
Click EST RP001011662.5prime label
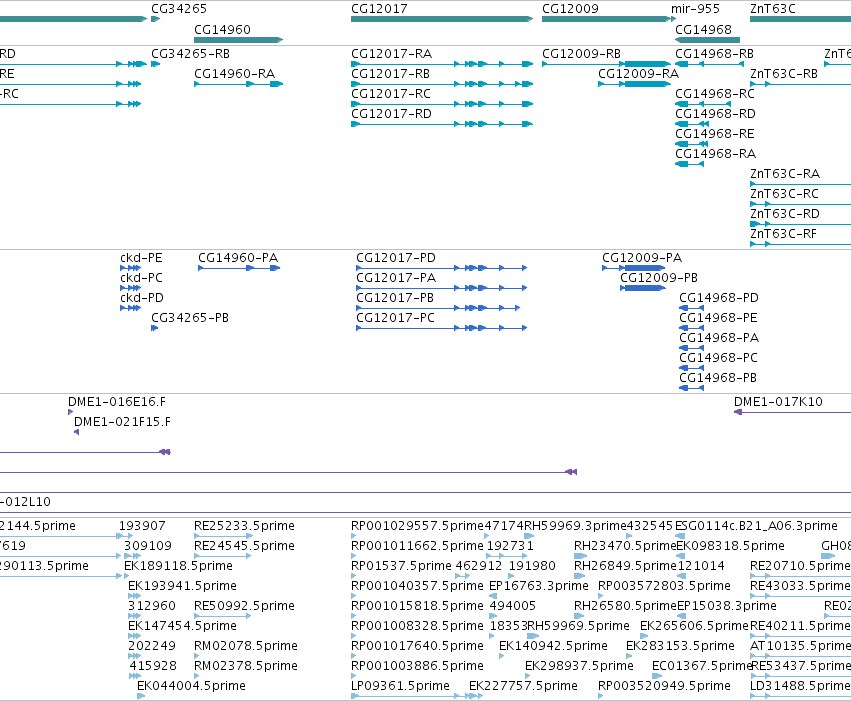(417, 546)
